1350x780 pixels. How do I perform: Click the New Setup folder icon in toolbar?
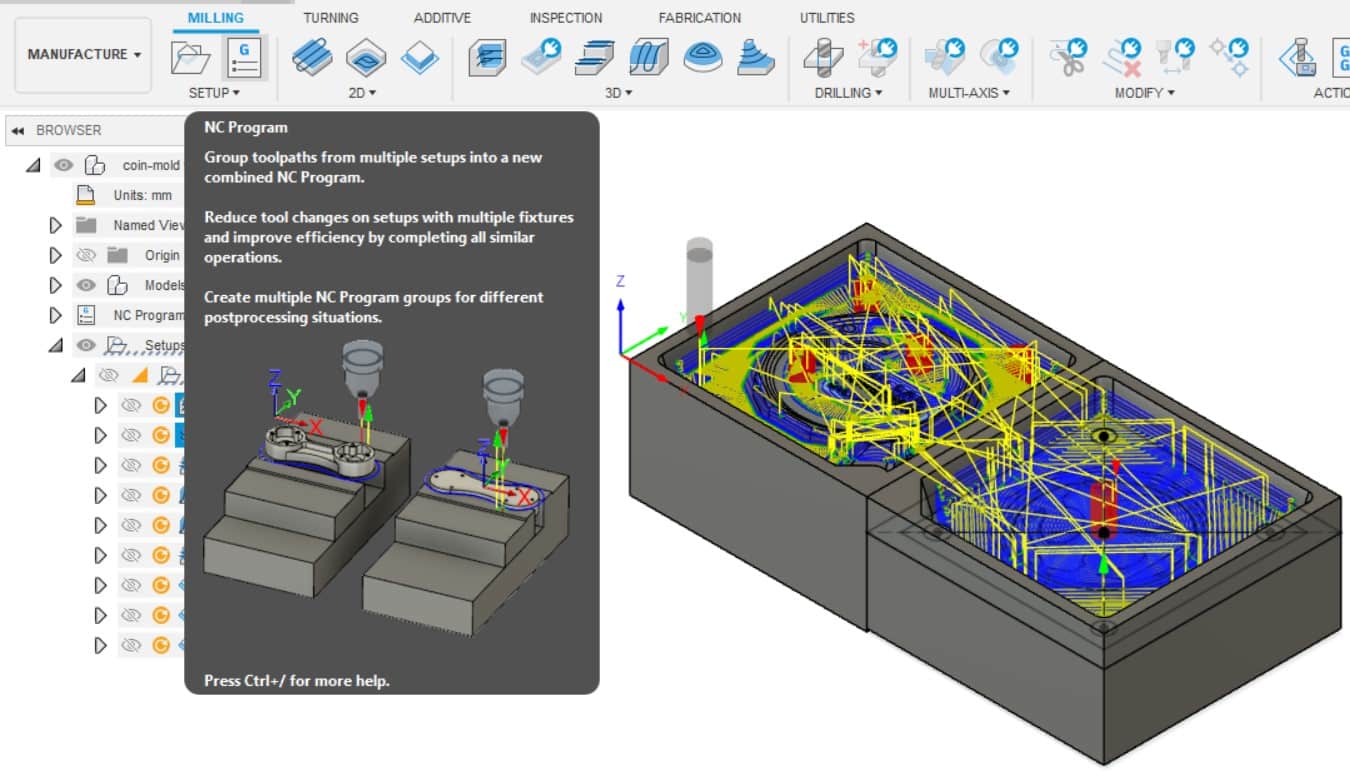190,57
